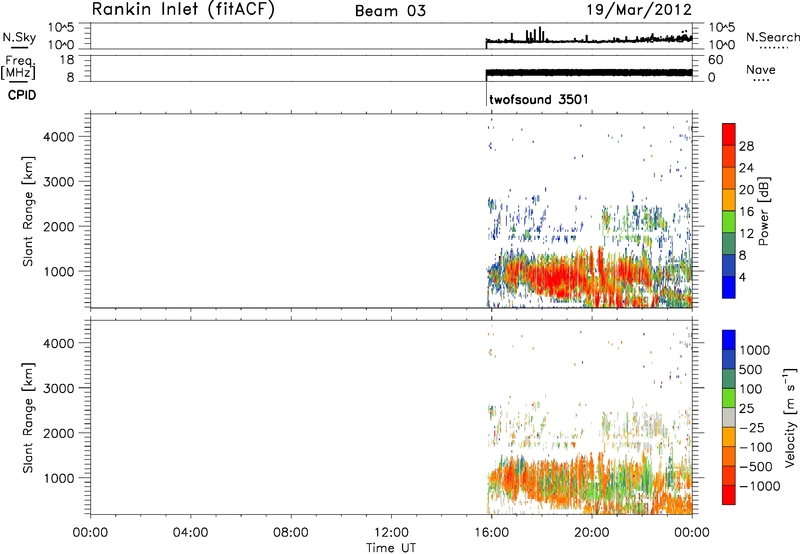Click the 'Slant Range [km]' label of the velocity panel
Viewport: 800px width, 554px height.
point(28,418)
